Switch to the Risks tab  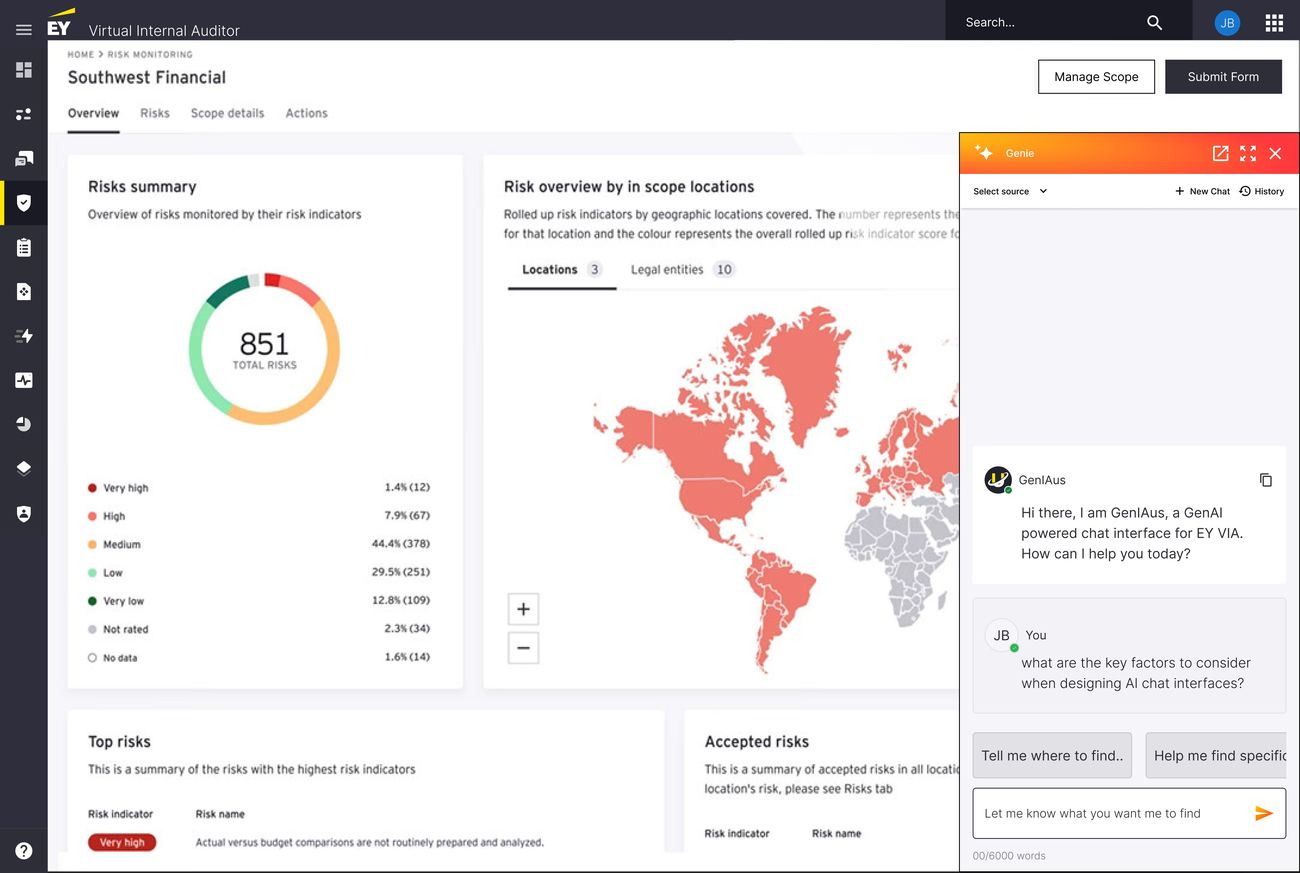click(x=155, y=113)
